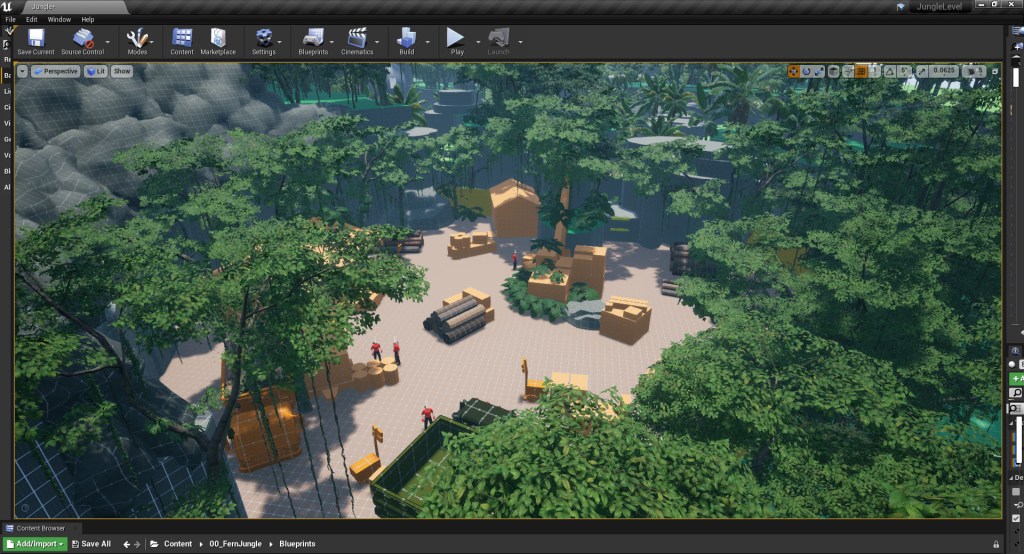Screen dimensions: 1024x554
Task: Open the Perspective viewport type dropdown
Action: (56, 71)
